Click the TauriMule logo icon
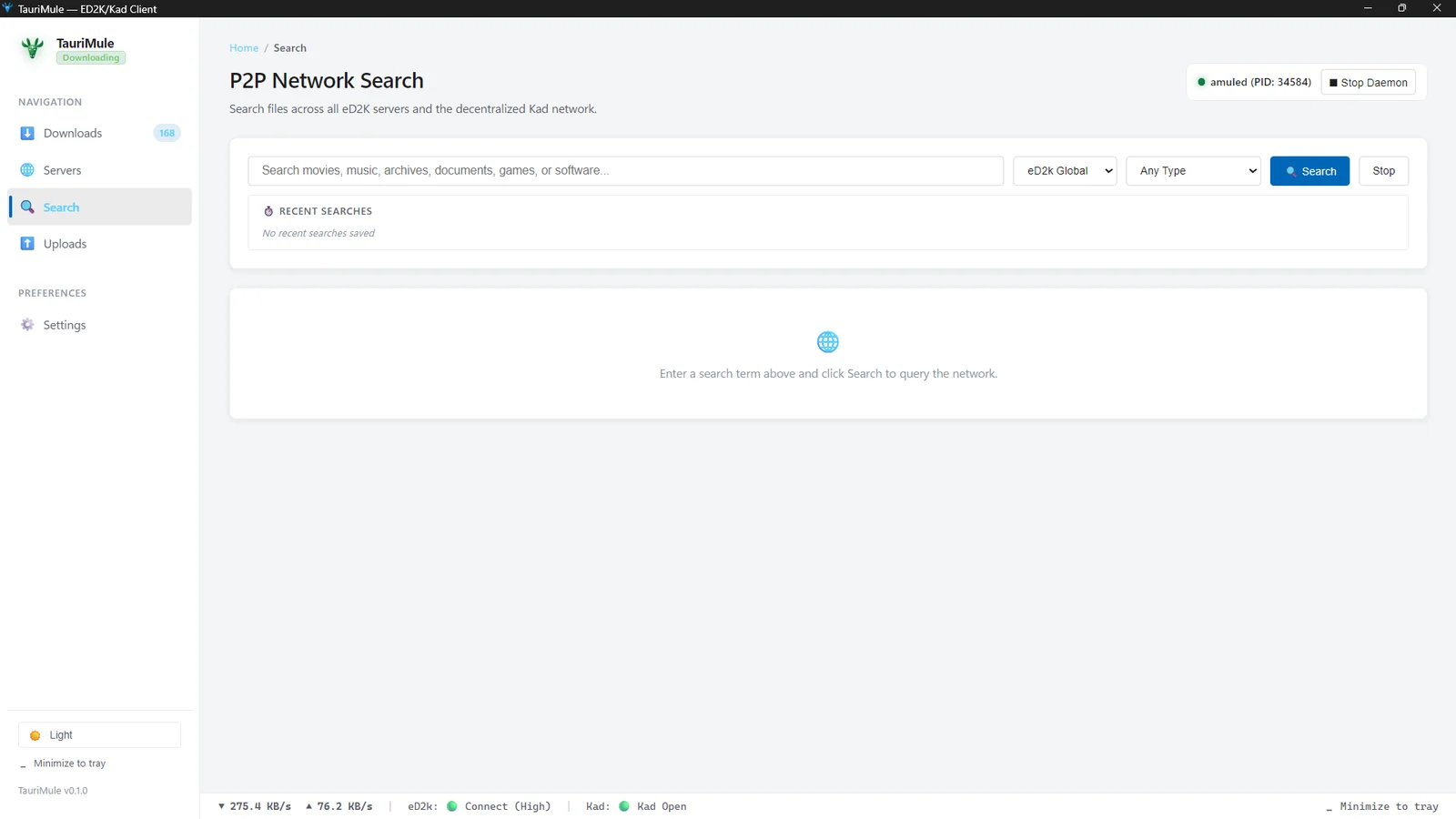1456x819 pixels. pyautogui.click(x=33, y=48)
